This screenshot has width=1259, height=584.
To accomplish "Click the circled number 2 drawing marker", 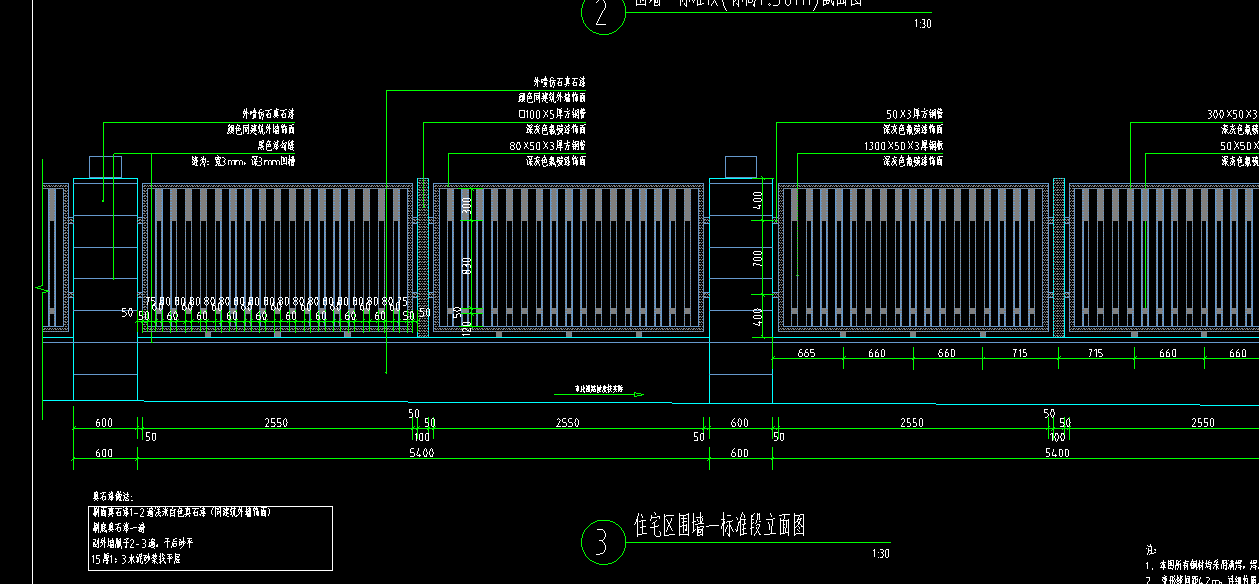I will (x=603, y=14).
